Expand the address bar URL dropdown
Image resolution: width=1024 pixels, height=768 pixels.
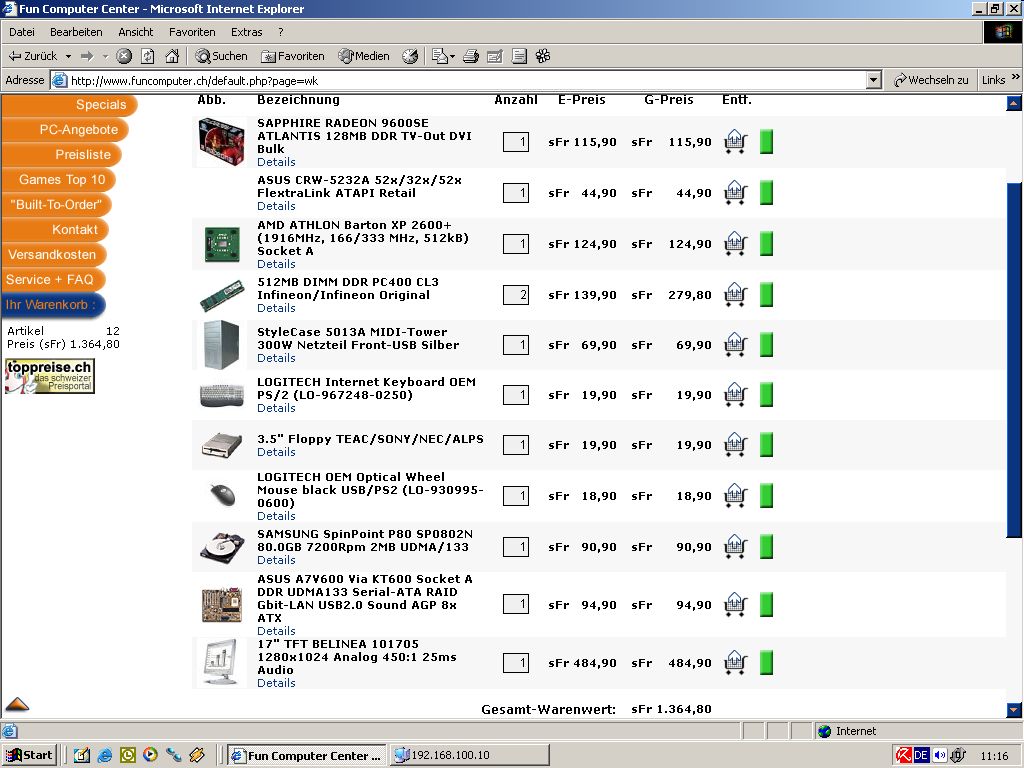click(873, 80)
